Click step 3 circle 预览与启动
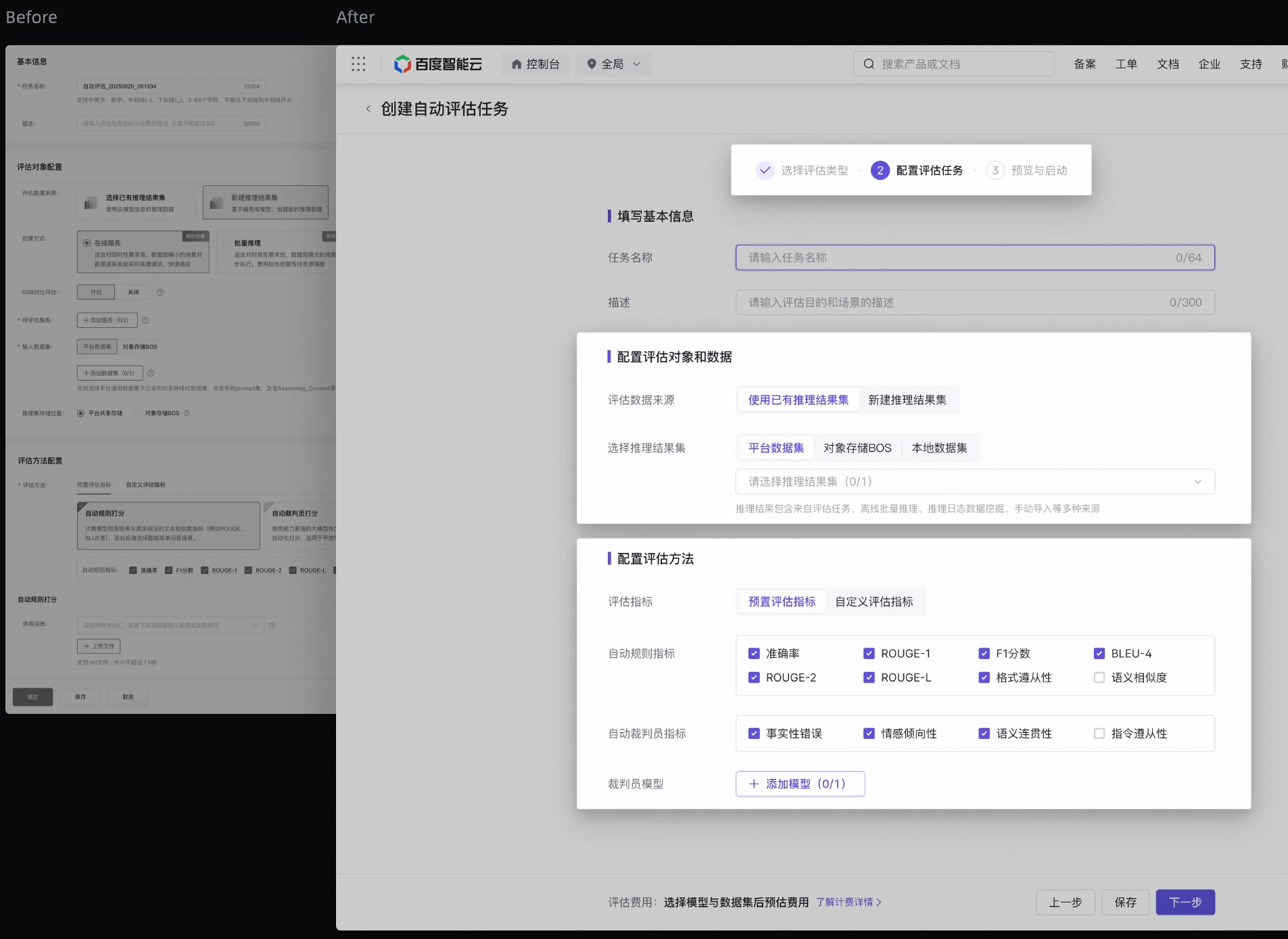This screenshot has width=1288, height=939. click(995, 170)
